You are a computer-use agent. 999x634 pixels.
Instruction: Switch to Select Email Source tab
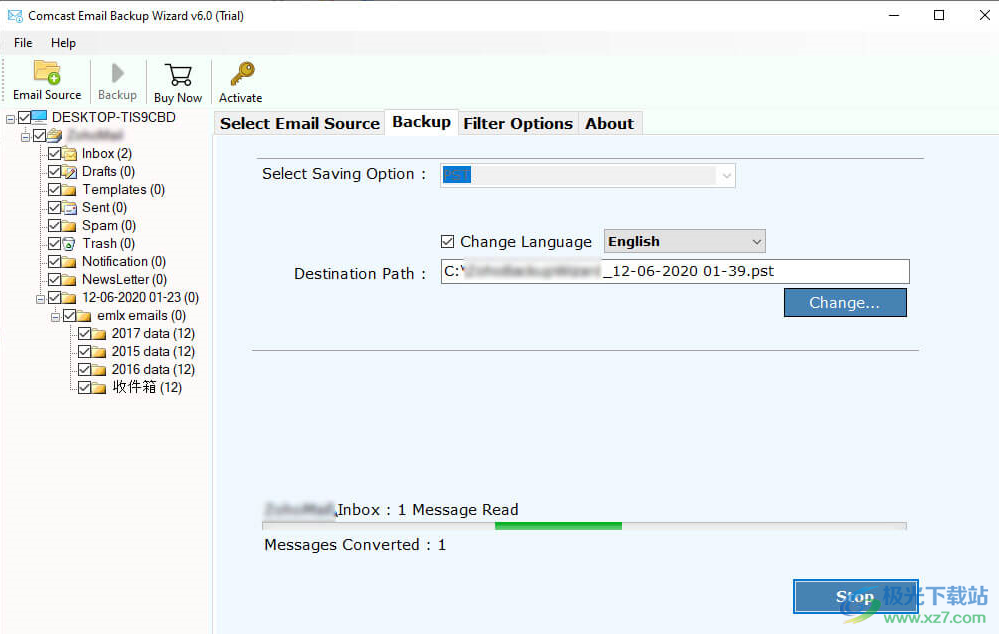tap(299, 124)
